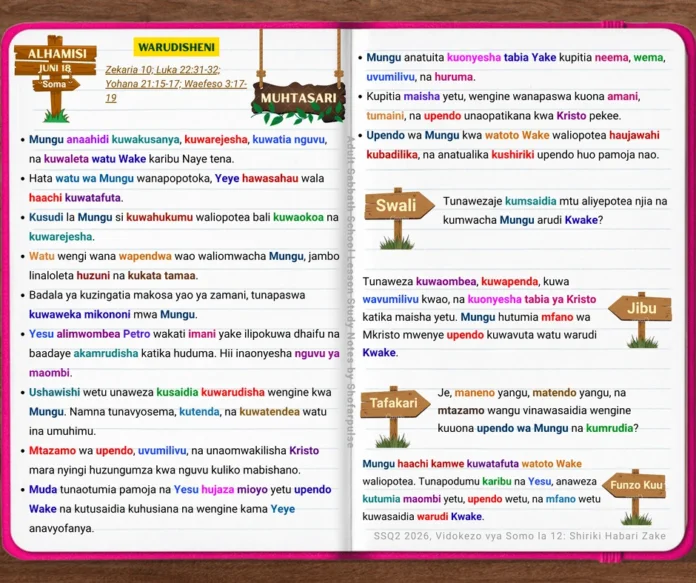Screen dimensions: 696x583
Task: Click the phrase 'Yesu alimwombea Petro'
Action: [90, 334]
